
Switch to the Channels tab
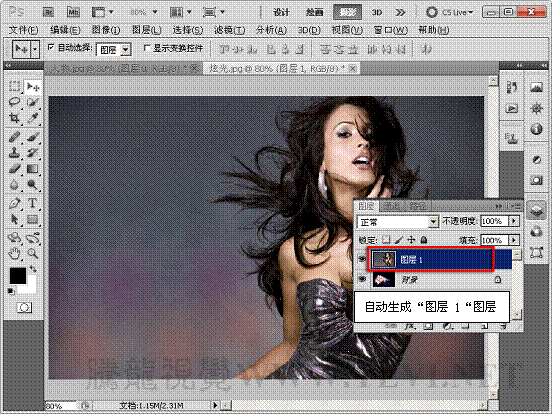coord(391,206)
